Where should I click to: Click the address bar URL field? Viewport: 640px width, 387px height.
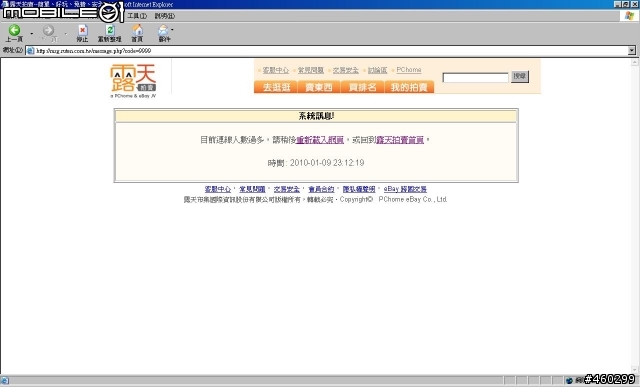pyautogui.click(x=331, y=50)
